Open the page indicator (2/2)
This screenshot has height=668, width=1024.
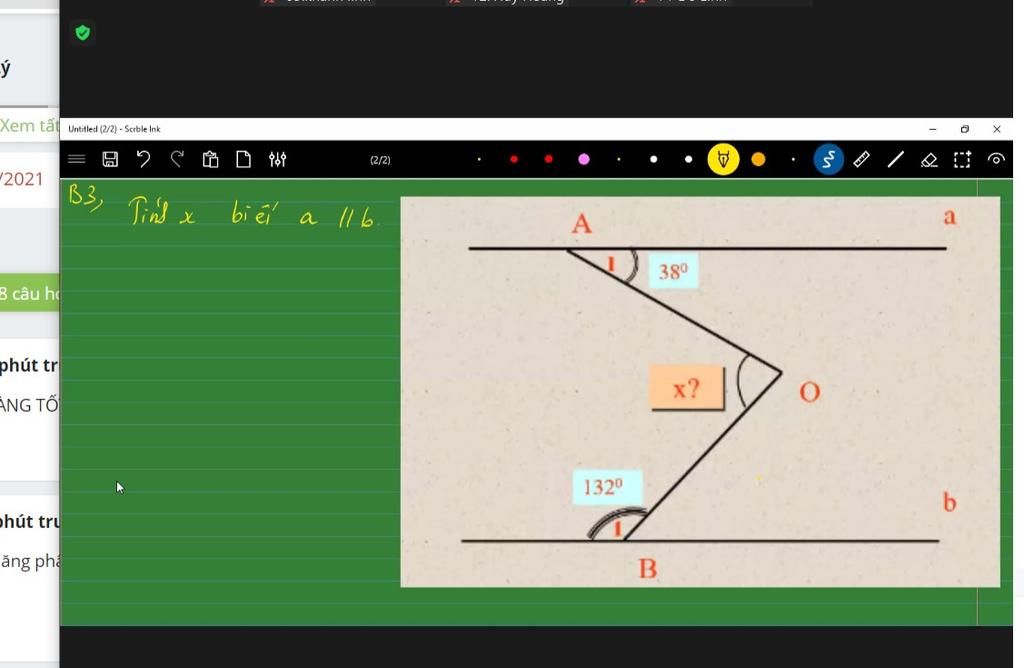coord(380,160)
